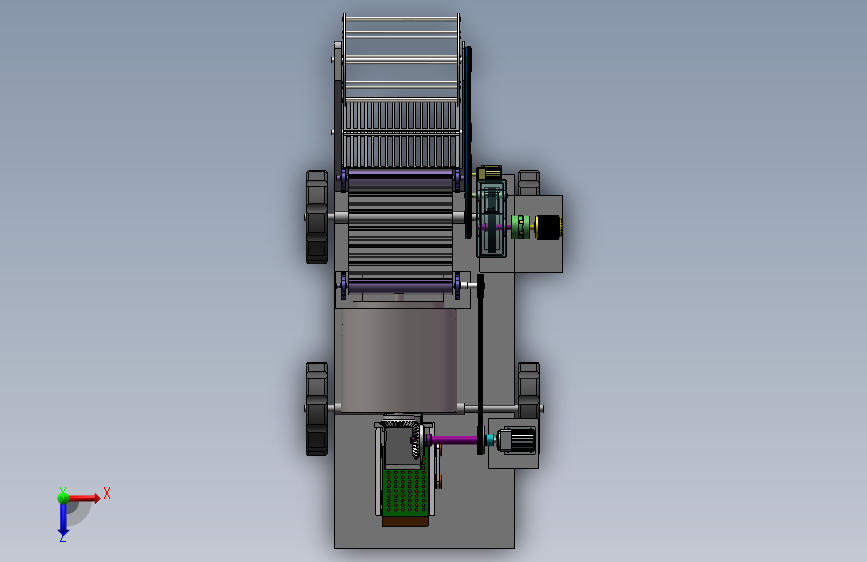867x562 pixels.
Task: Click the blue Z axis arrow of the triad
Action: point(63,520)
